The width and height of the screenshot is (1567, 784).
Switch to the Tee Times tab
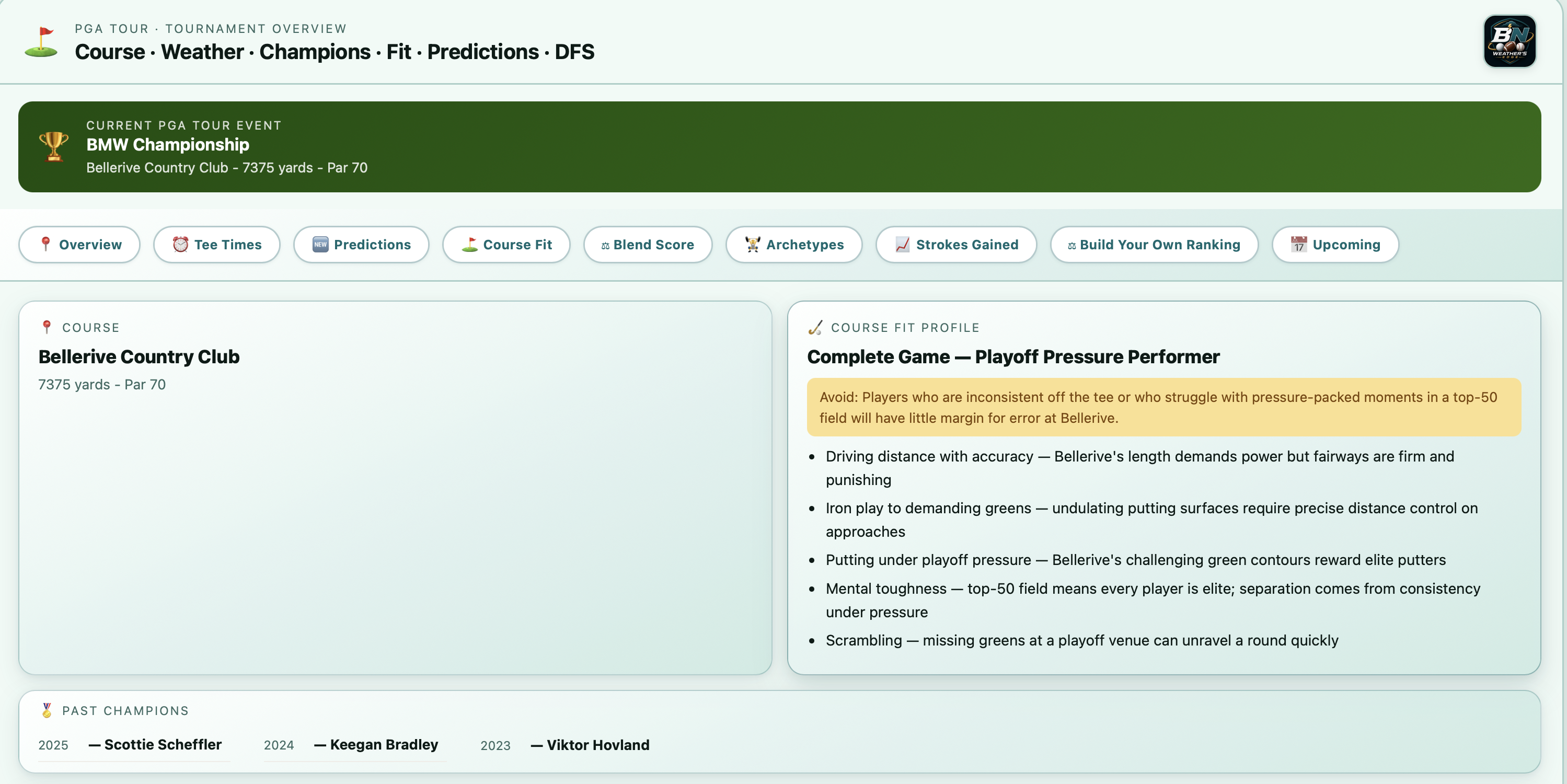point(216,245)
